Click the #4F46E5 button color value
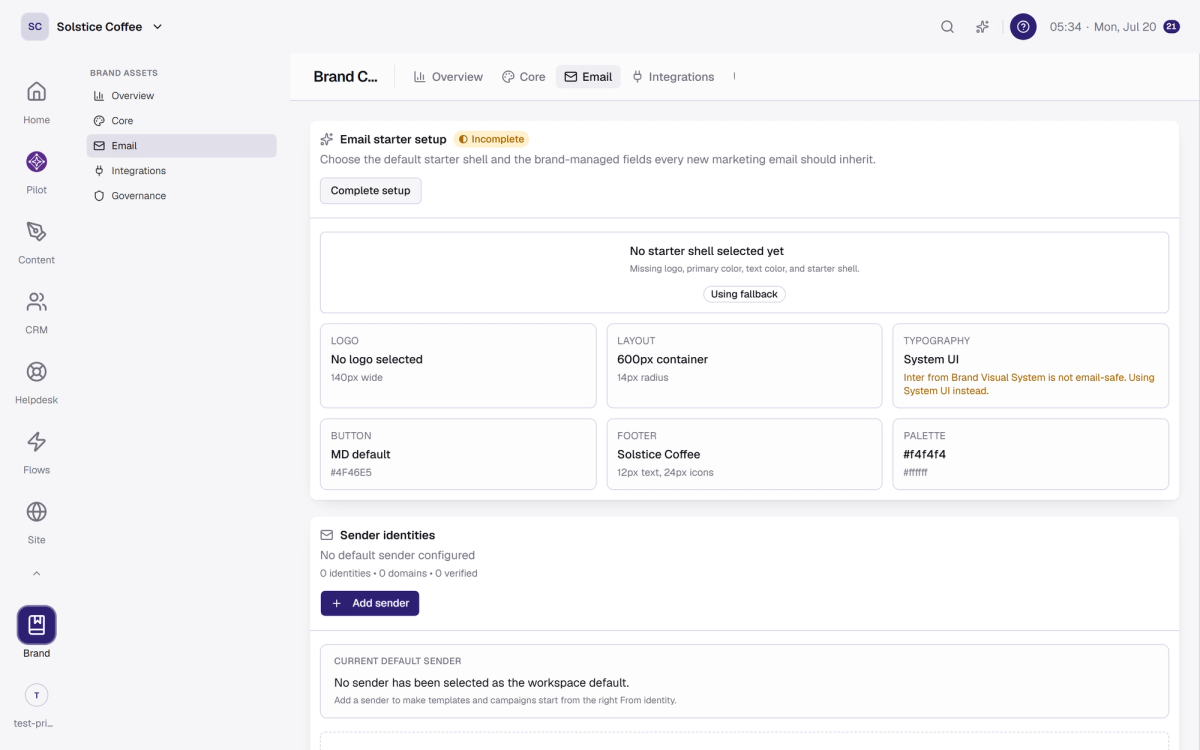Screen dimensions: 1200x750 pyautogui.click(x=351, y=472)
